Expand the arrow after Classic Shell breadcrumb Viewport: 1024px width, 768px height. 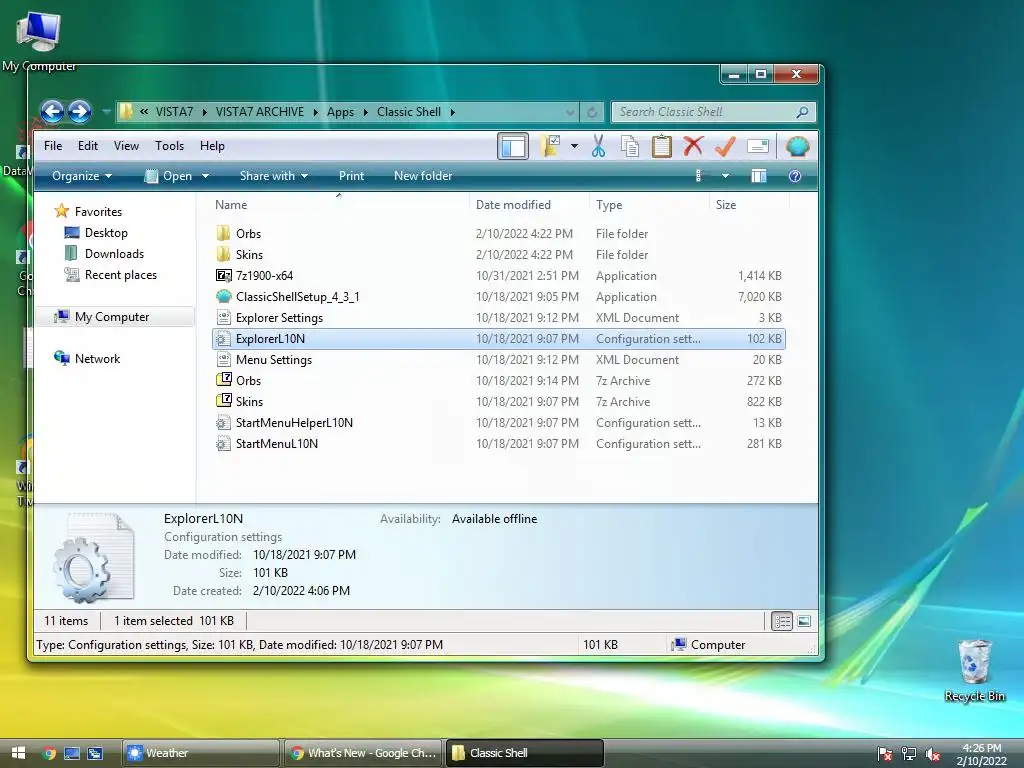coord(453,112)
